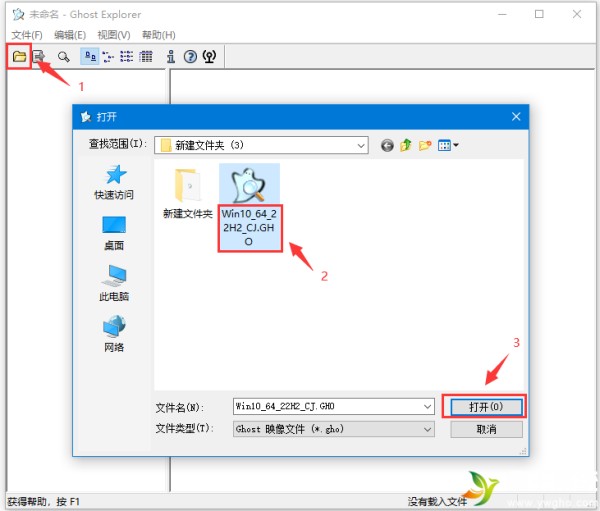Click the magnifier search toolbar icon

coord(64,57)
